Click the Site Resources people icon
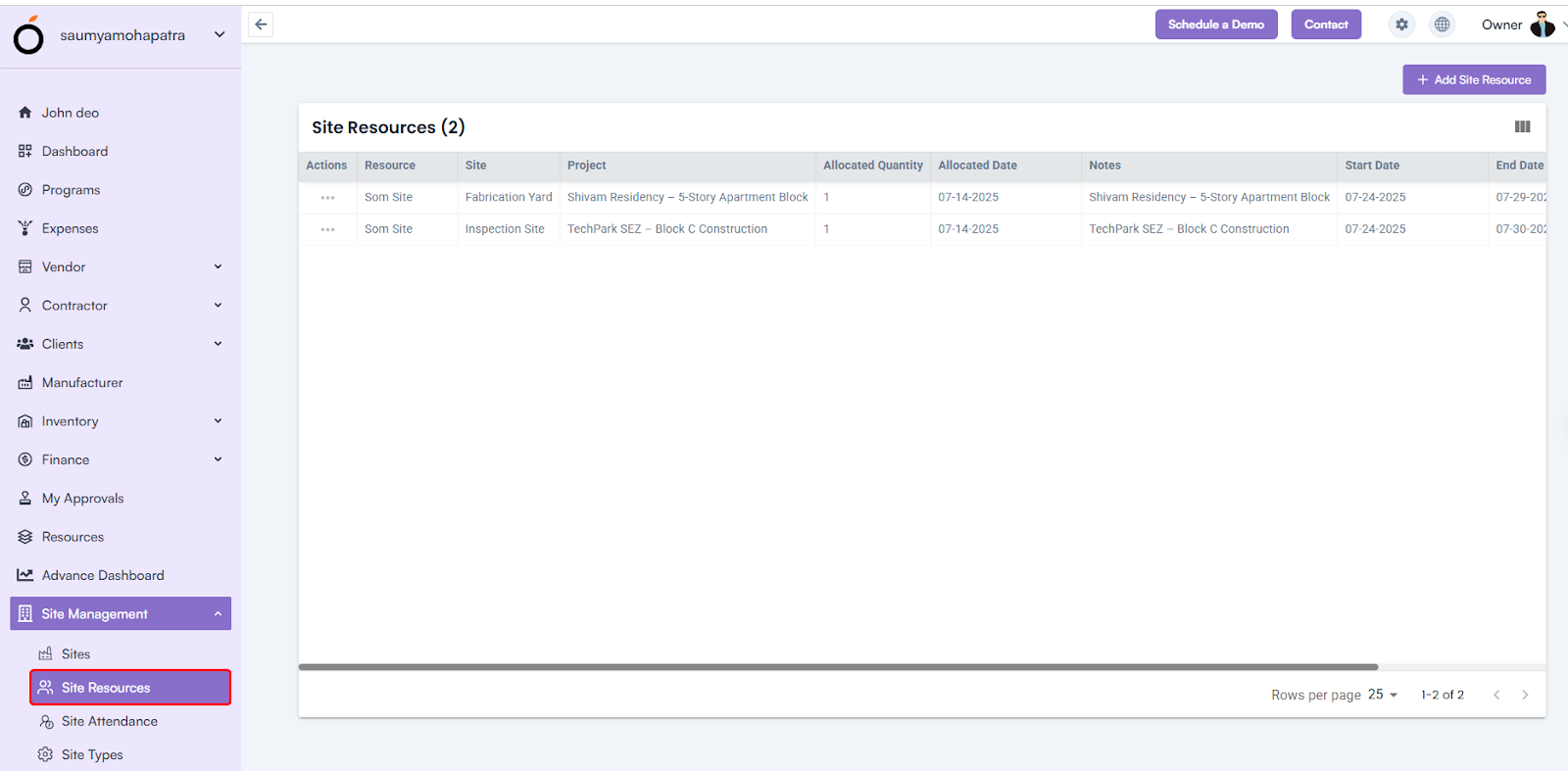 pos(45,688)
